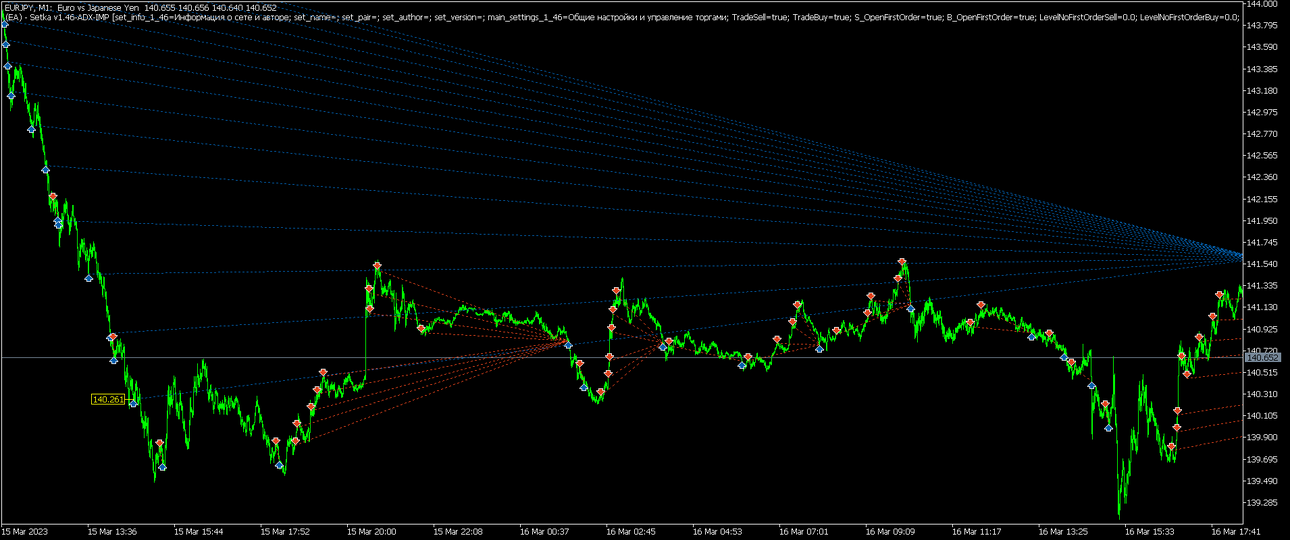Click the 15 Mar 20:00 time label
This screenshot has width=1290, height=540.
(x=371, y=532)
